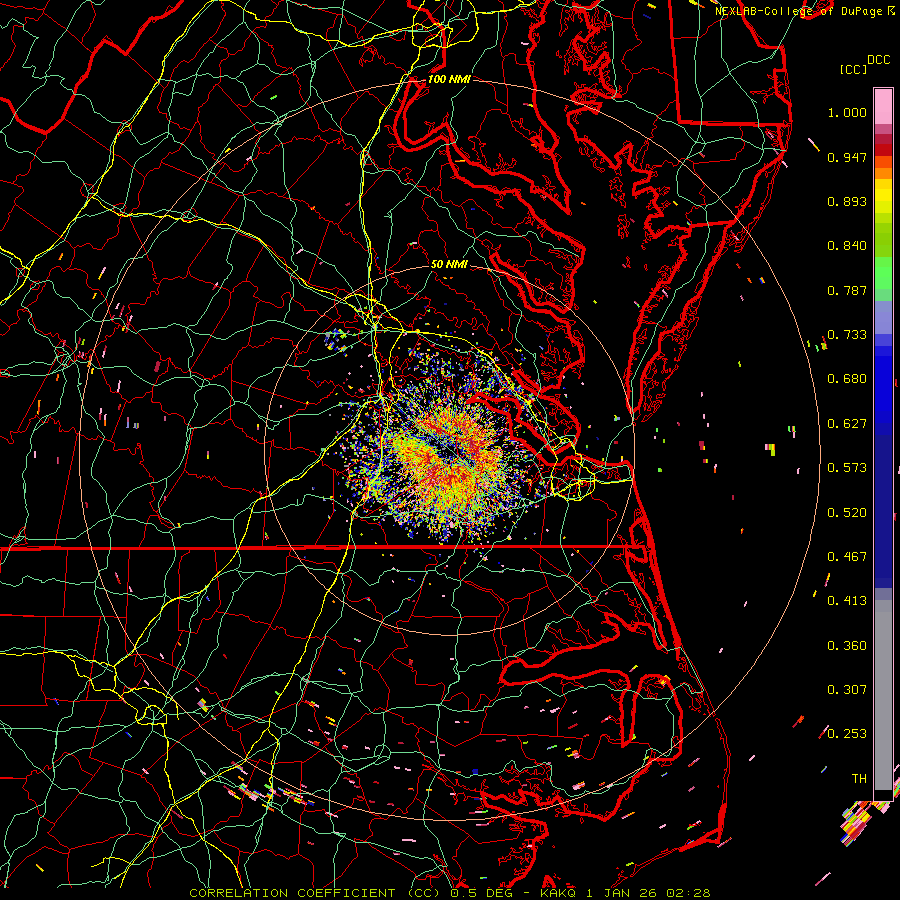900x900 pixels.
Task: Click the DCC legend title
Action: pos(878,60)
